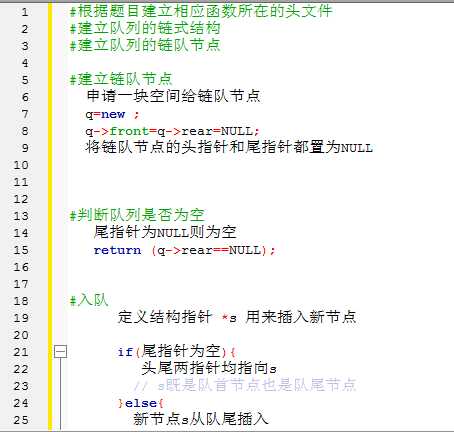
Task: Click line number 25 in the gutter
Action: click(x=21, y=420)
